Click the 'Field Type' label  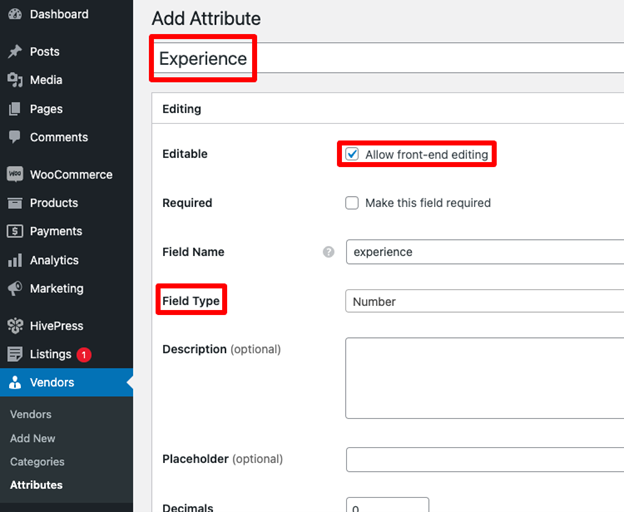(191, 301)
